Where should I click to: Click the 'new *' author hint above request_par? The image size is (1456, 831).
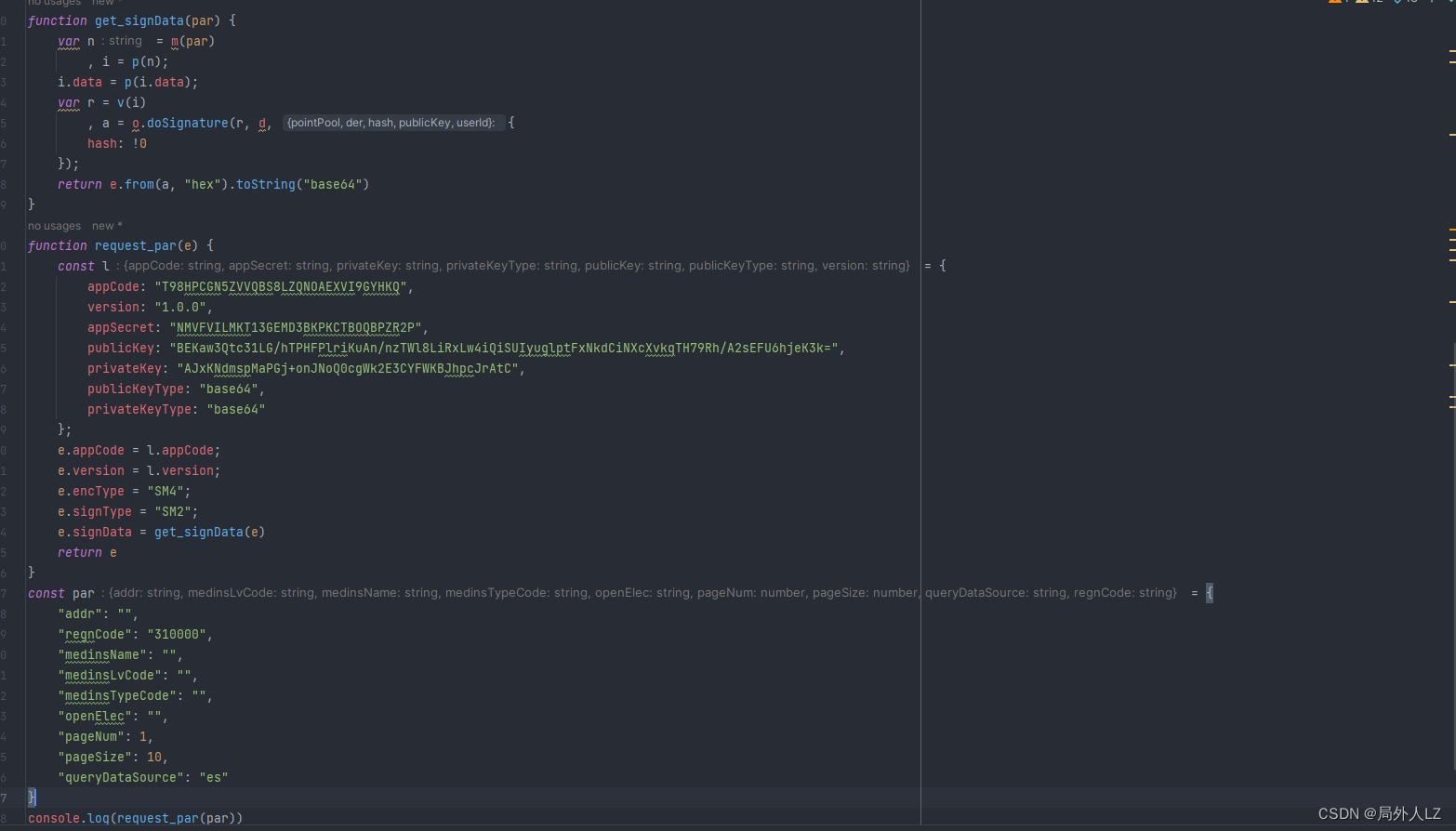[107, 226]
